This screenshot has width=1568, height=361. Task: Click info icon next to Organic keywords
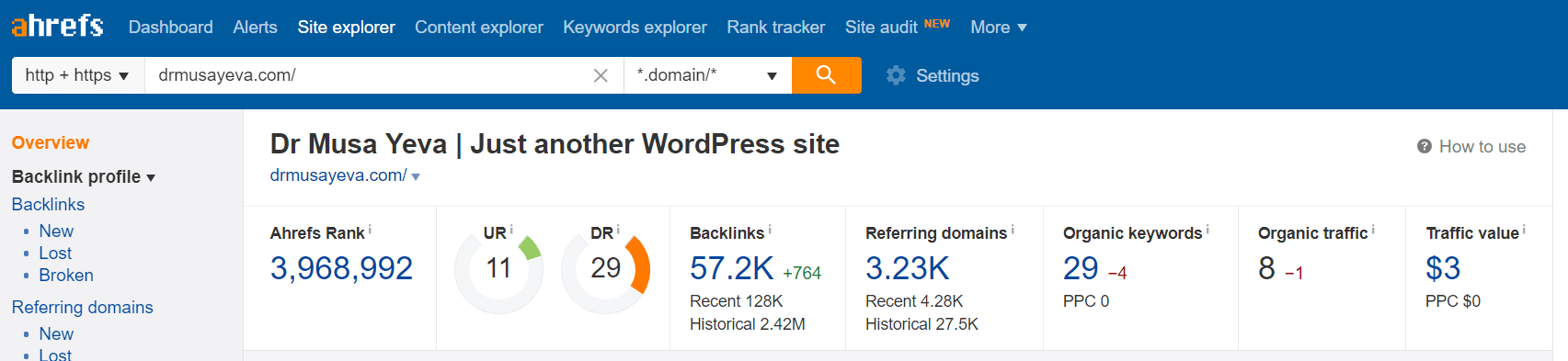click(x=1207, y=230)
